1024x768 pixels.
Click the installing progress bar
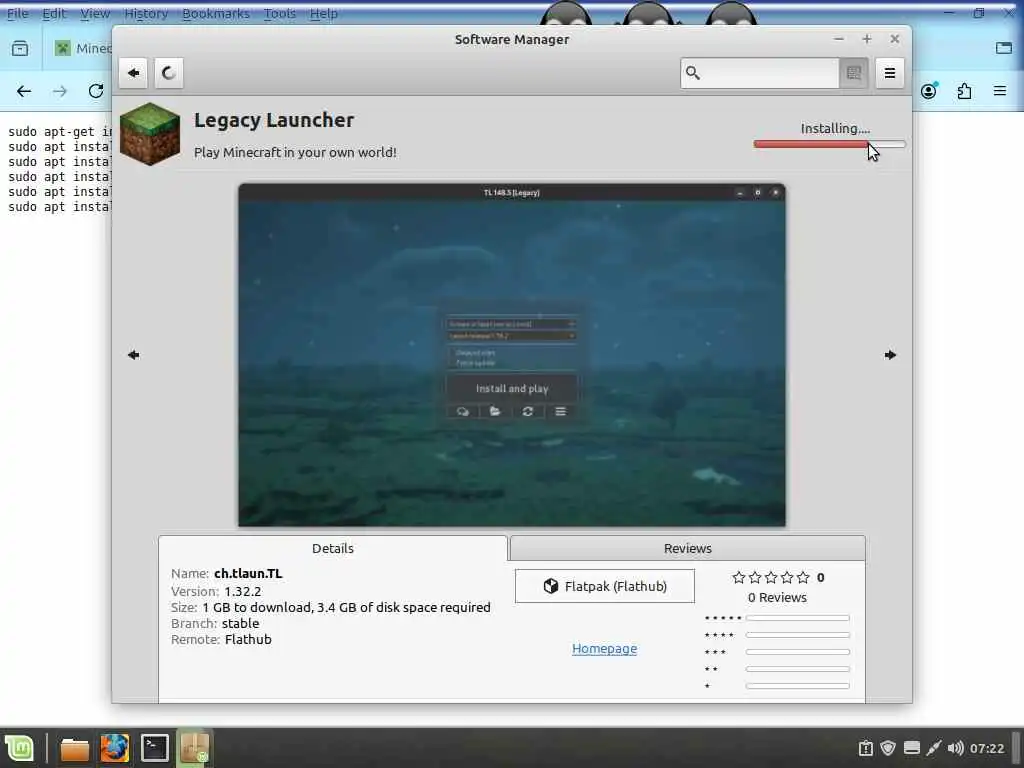click(x=829, y=144)
